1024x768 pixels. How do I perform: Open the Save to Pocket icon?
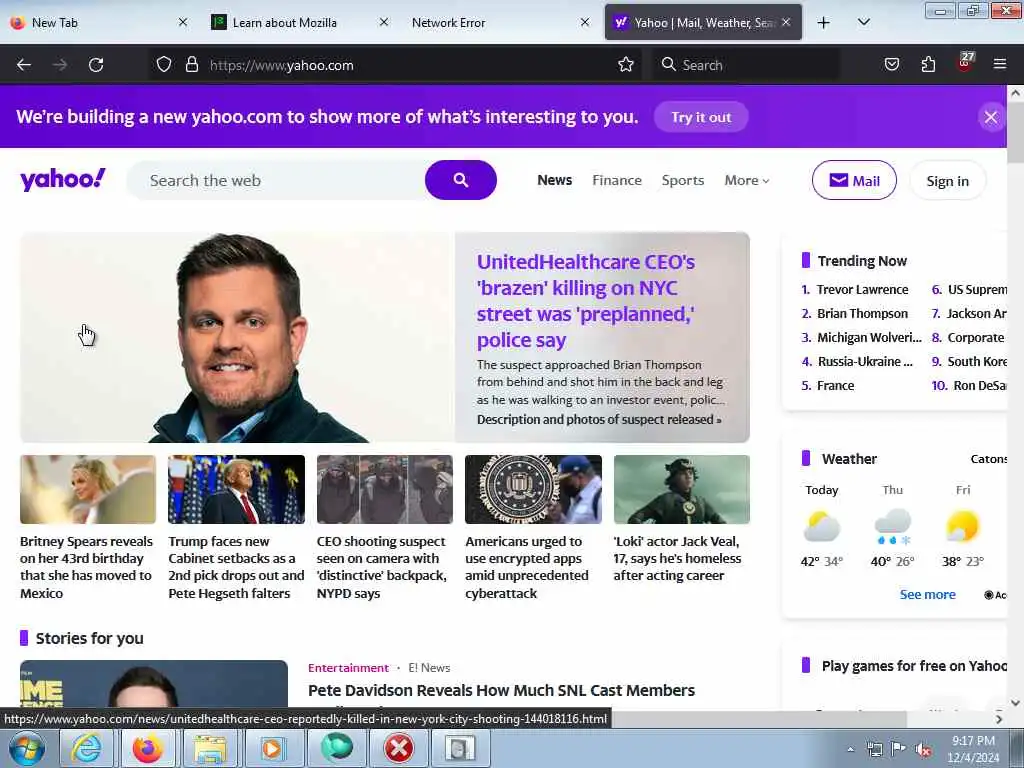tap(891, 65)
